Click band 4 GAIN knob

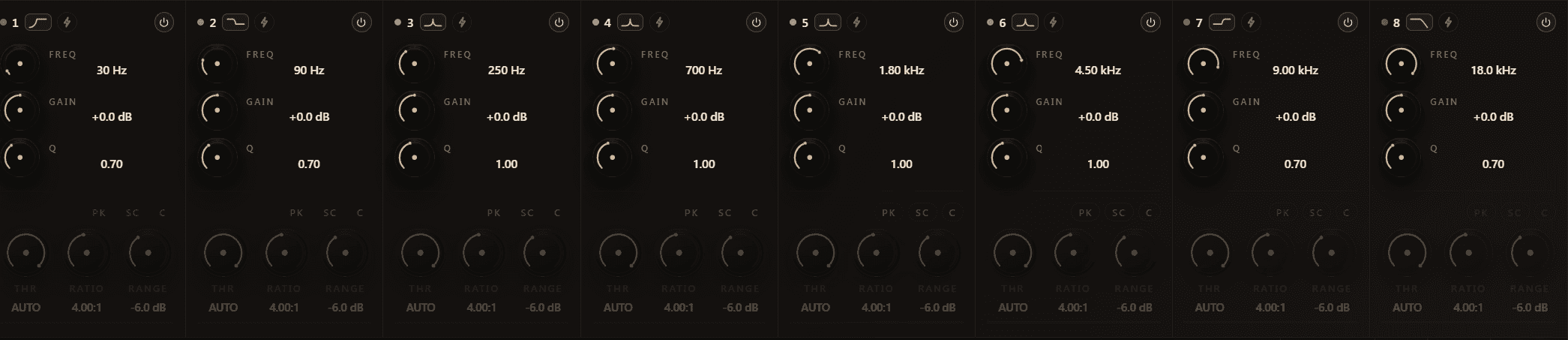pos(612,110)
